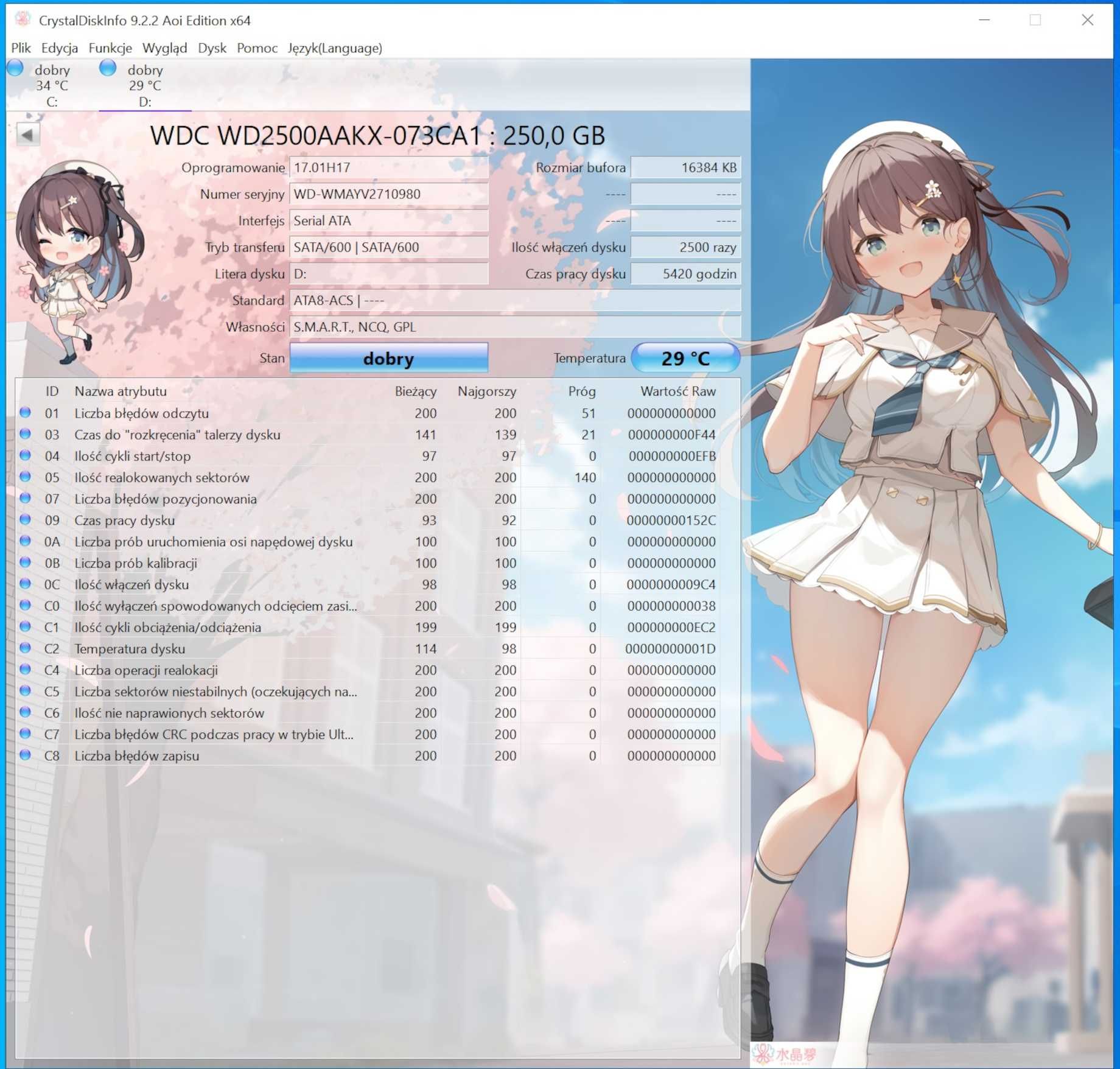Click the CrystalDiskInfo app icon in title bar
This screenshot has width=1120, height=1069.
(x=23, y=19)
